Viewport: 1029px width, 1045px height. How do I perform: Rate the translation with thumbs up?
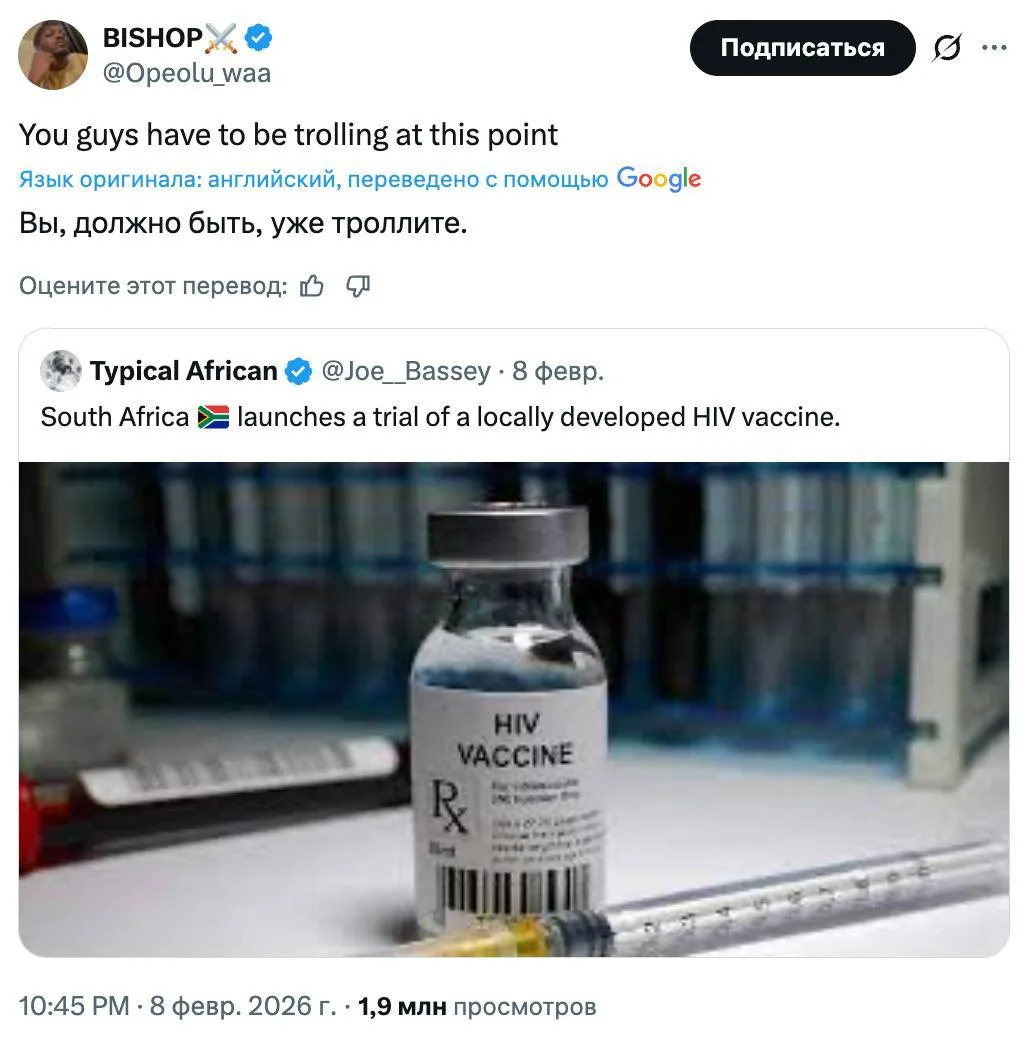coord(312,287)
